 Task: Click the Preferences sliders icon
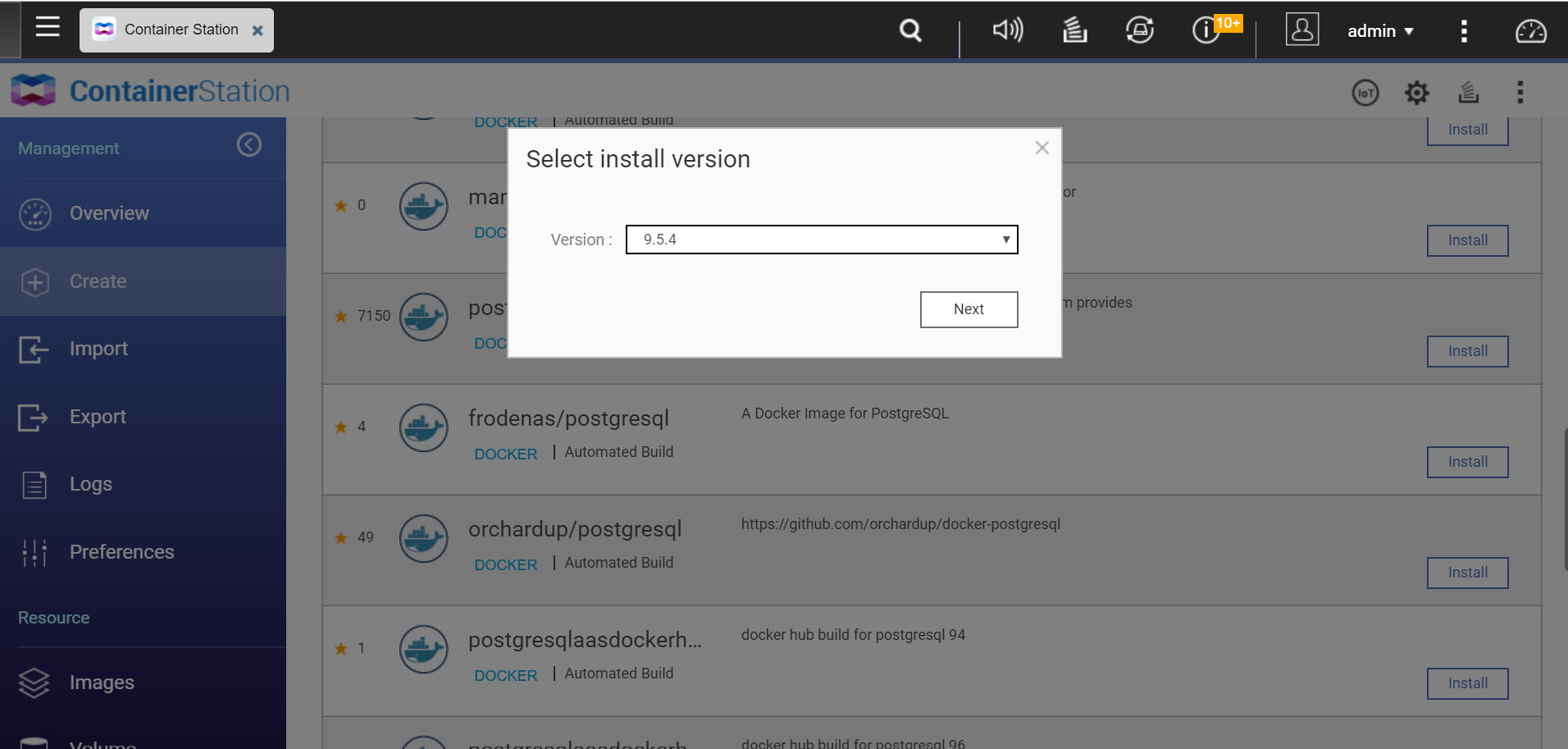pyautogui.click(x=34, y=553)
